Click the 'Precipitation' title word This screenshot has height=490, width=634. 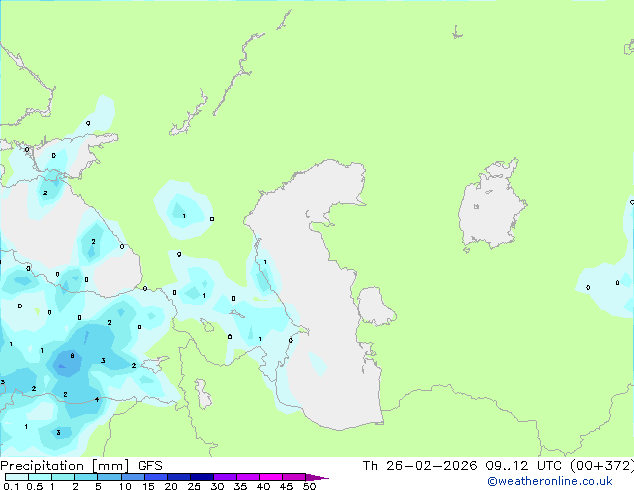pos(42,466)
